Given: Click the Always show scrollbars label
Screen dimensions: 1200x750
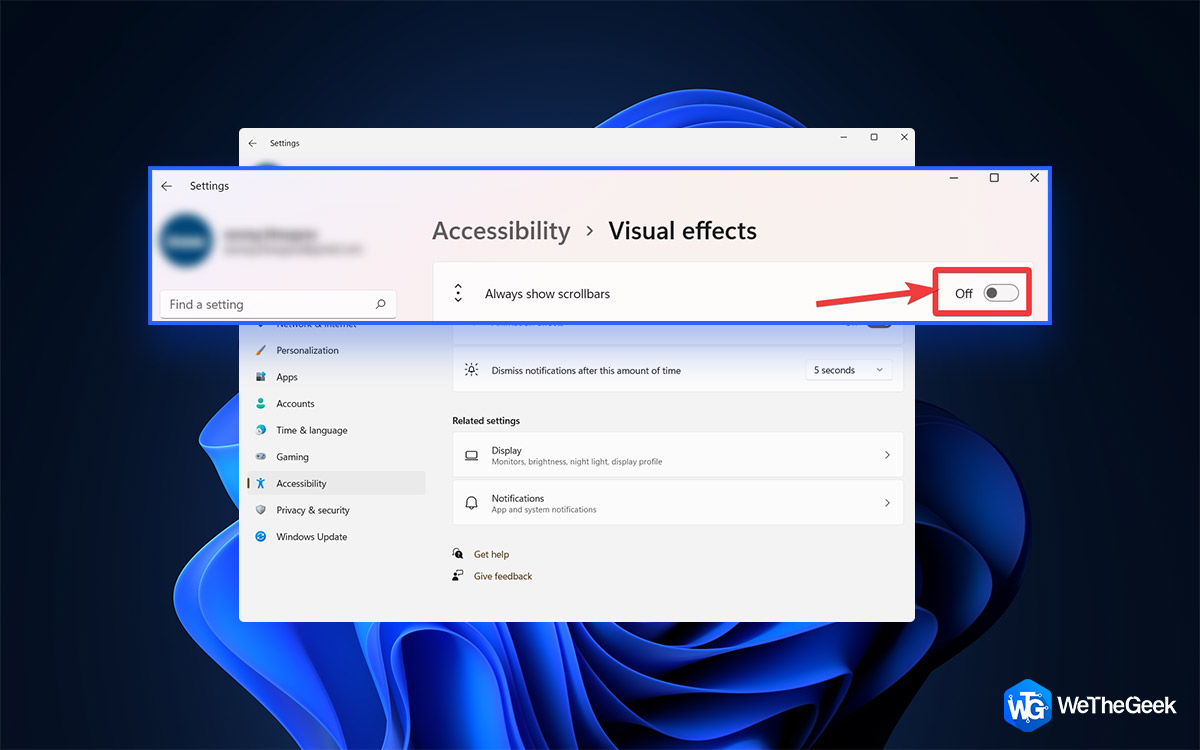Looking at the screenshot, I should click(547, 294).
